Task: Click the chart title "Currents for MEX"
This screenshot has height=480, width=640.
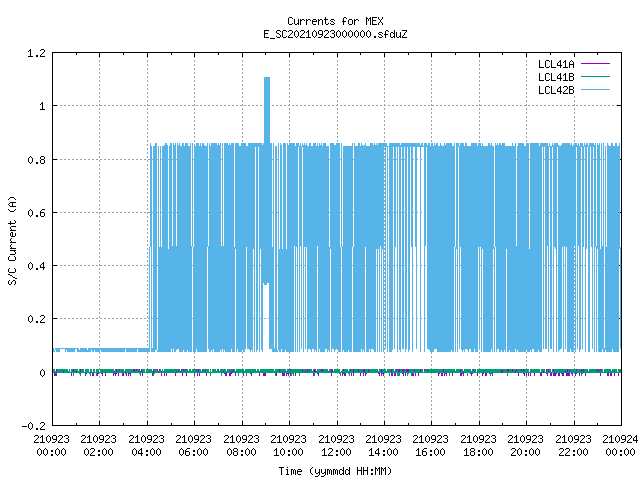Action: pos(335,21)
